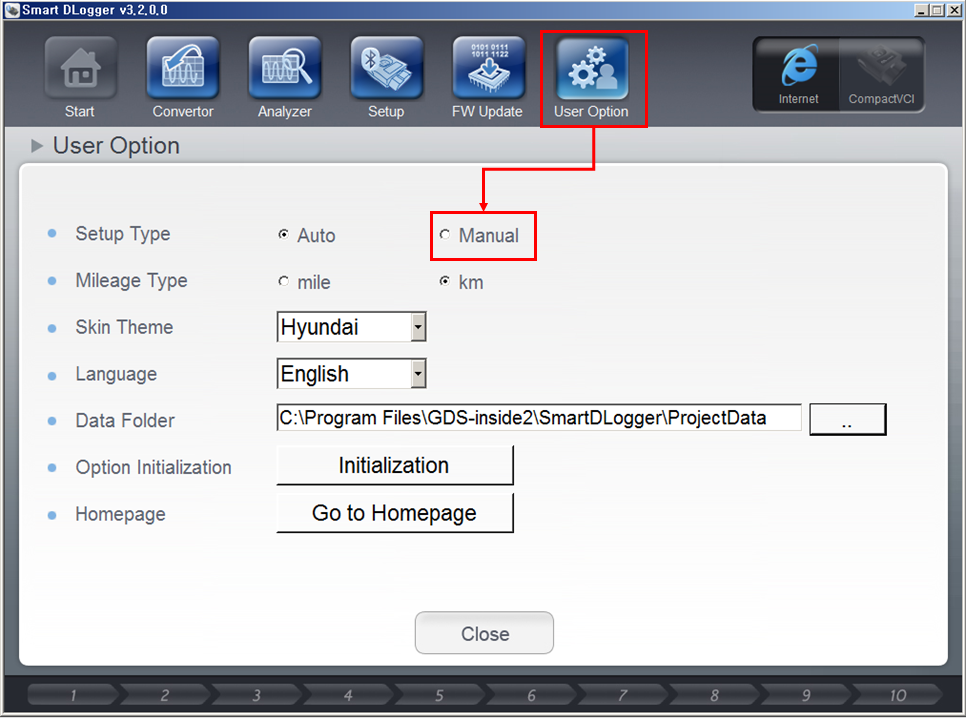
Task: Click the Language label
Action: [116, 374]
